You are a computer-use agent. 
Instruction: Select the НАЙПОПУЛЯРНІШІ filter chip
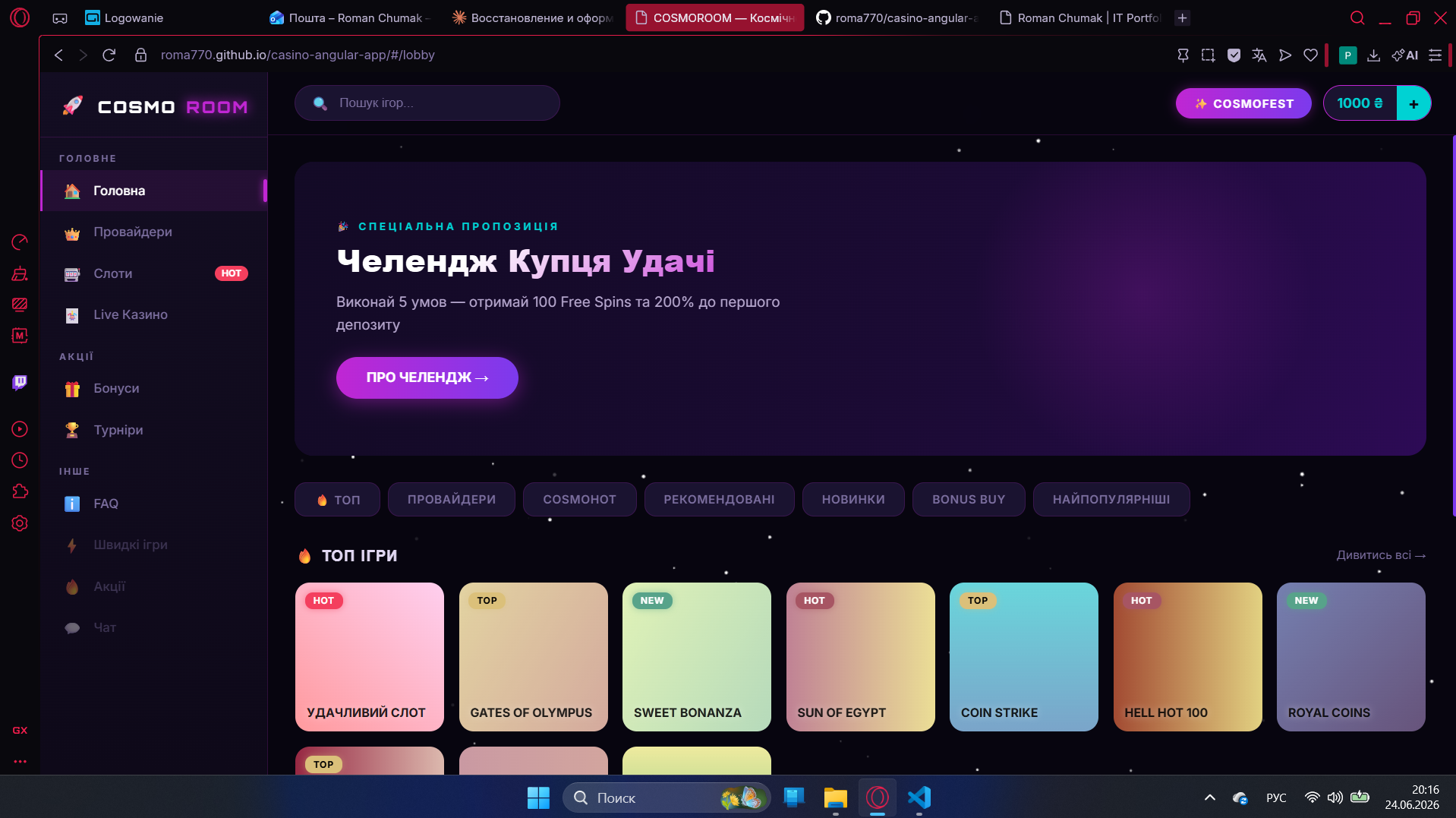pos(1111,500)
